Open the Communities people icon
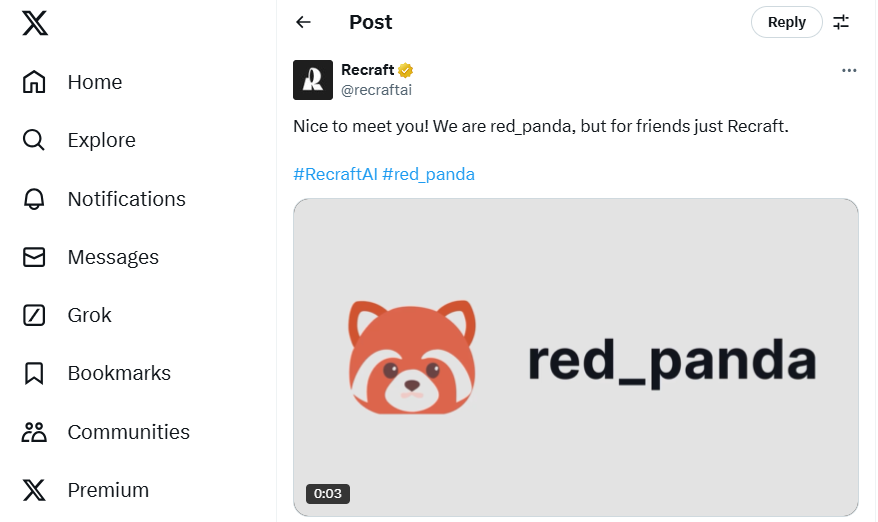This screenshot has width=878, height=522. coord(34,432)
